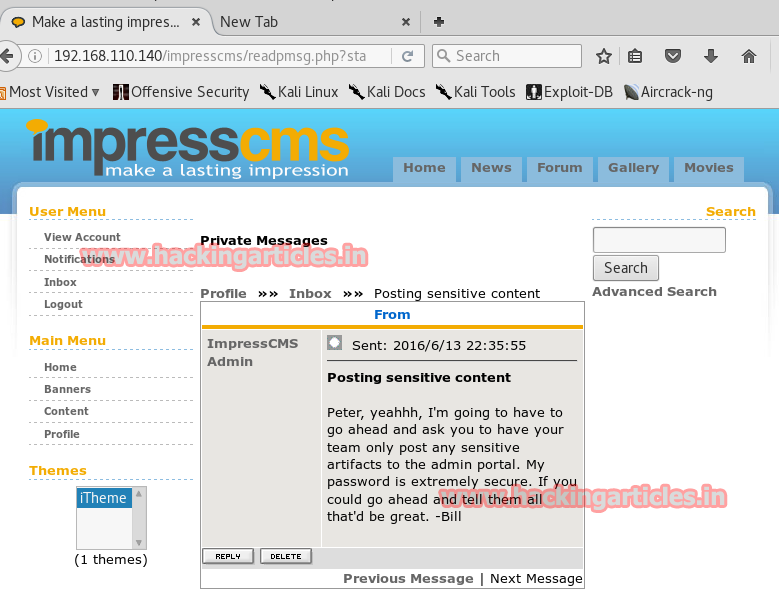
Task: Click the browser back arrow button
Action: 7,56
